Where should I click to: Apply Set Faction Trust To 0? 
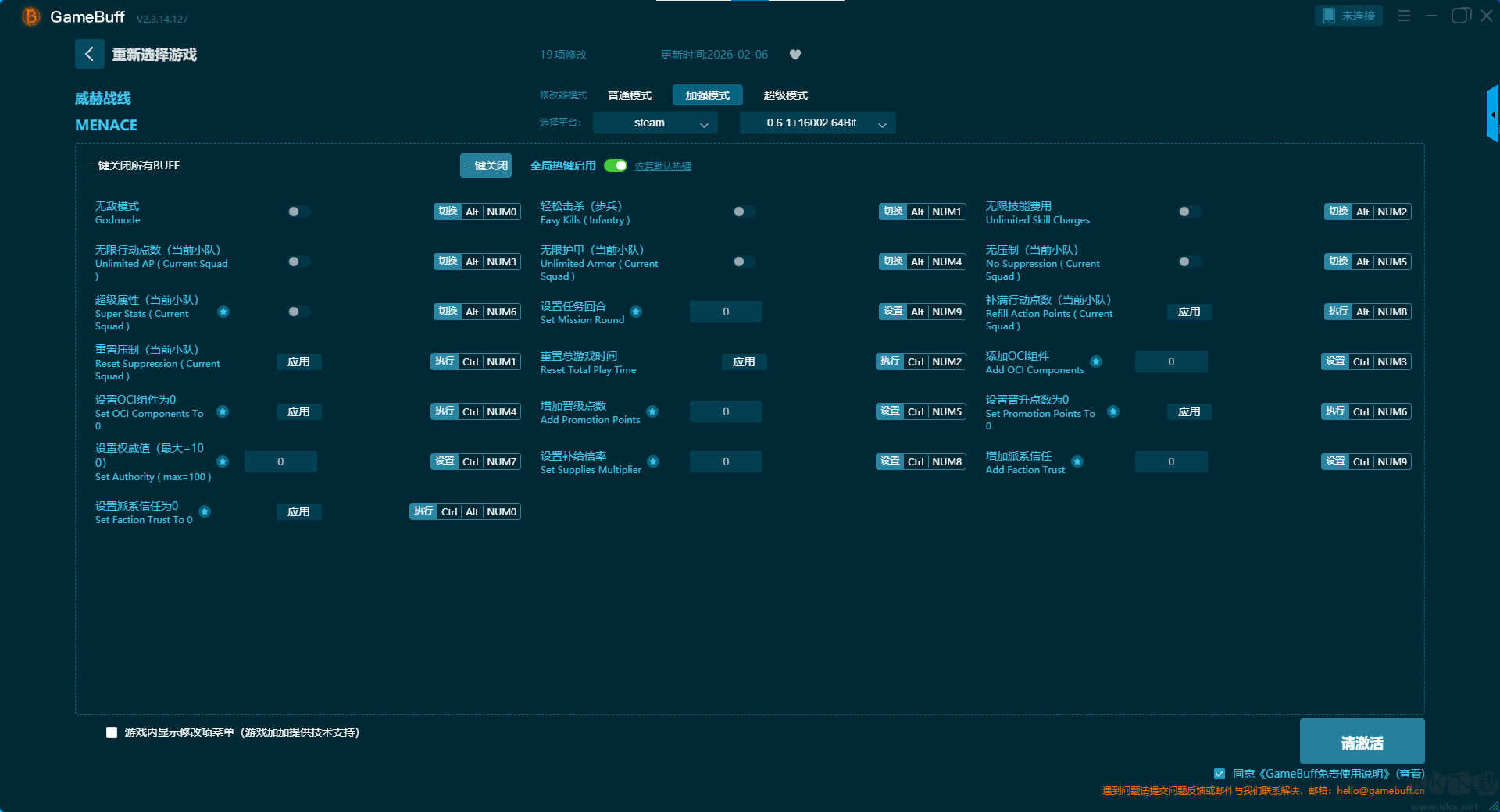[x=298, y=511]
